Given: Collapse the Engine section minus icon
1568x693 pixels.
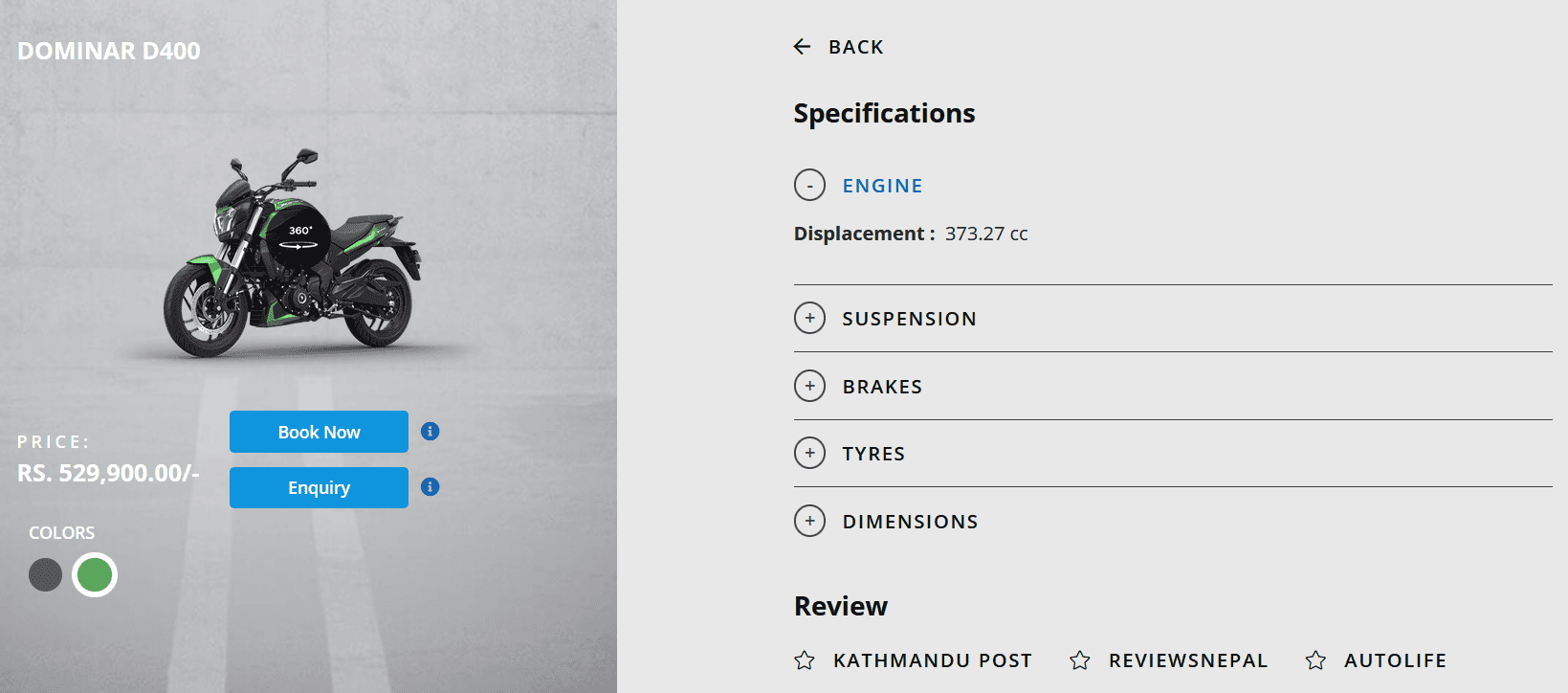Looking at the screenshot, I should tap(809, 185).
